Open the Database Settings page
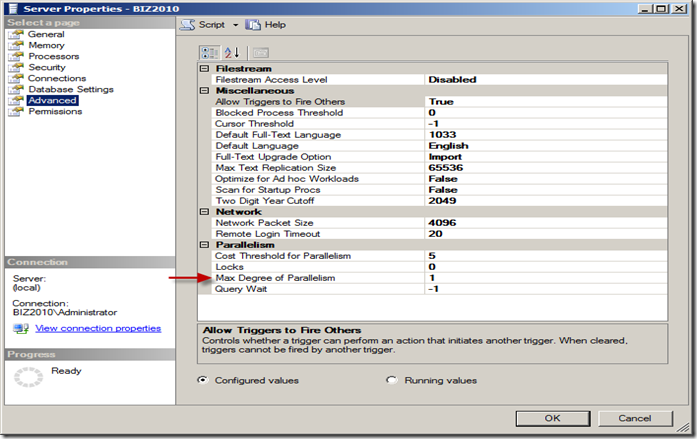This screenshot has height=439, width=697. (x=71, y=89)
